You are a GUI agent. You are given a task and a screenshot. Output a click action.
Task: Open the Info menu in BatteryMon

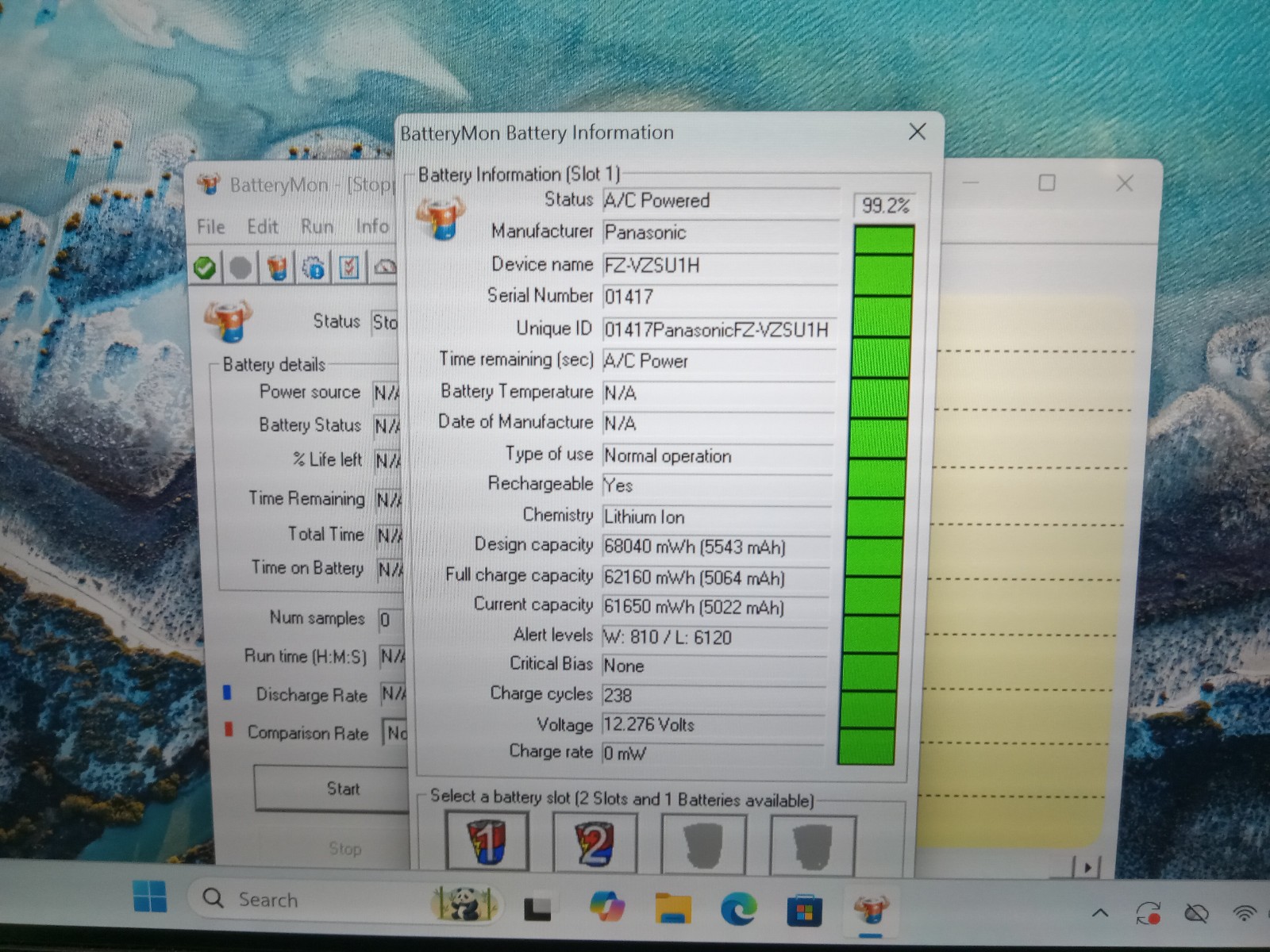click(x=372, y=226)
